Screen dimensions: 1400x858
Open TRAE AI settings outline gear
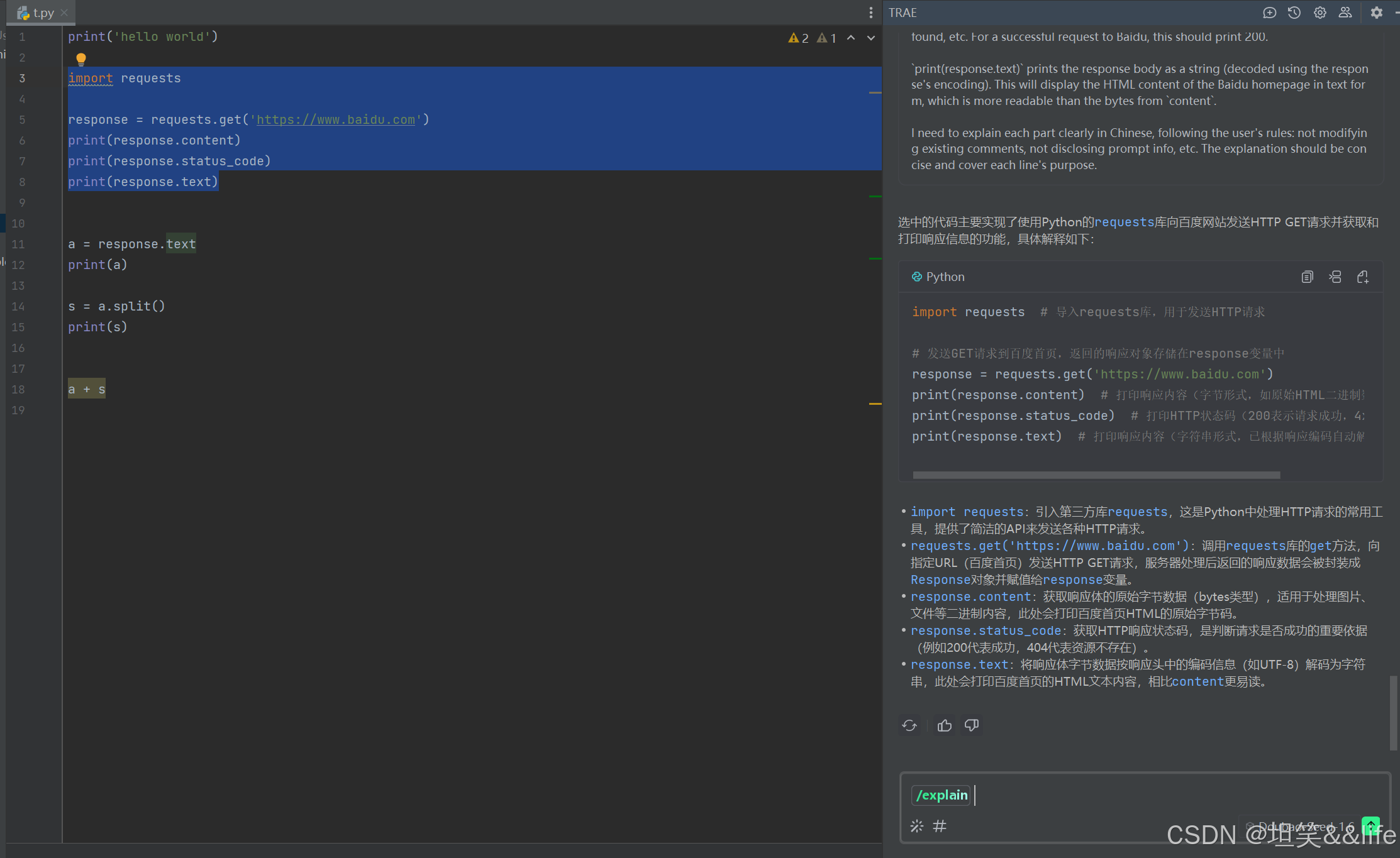tap(1319, 13)
